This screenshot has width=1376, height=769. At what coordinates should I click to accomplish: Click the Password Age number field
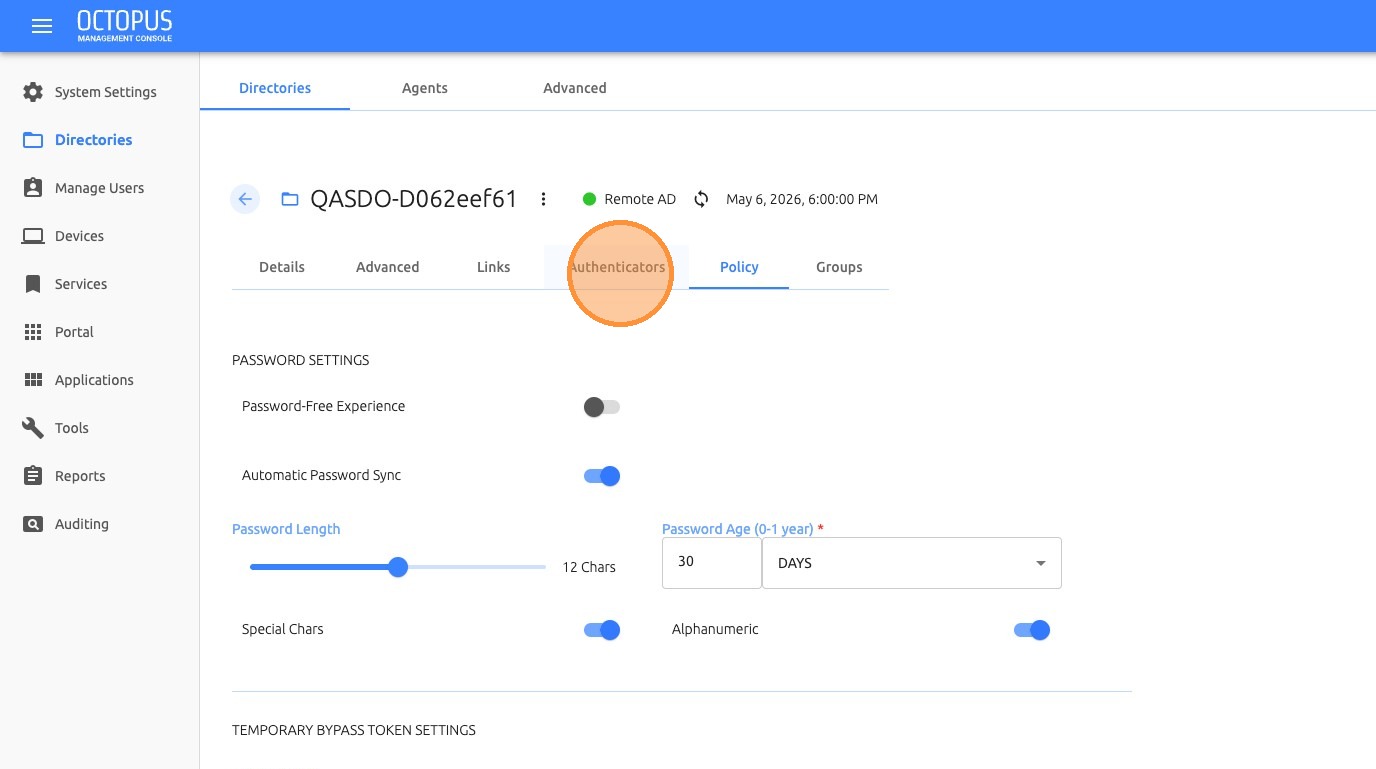coord(712,563)
